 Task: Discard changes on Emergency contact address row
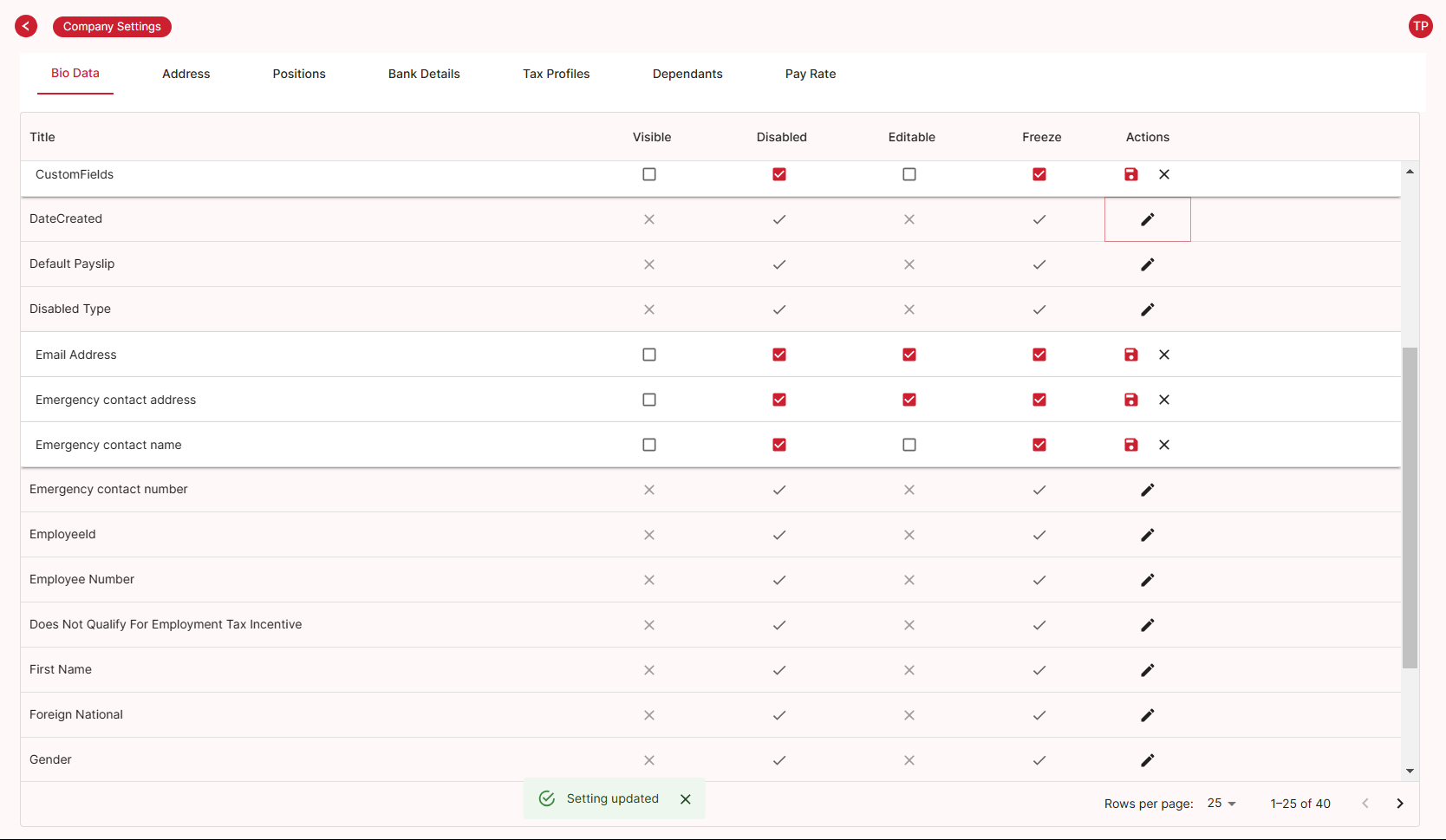(x=1164, y=400)
